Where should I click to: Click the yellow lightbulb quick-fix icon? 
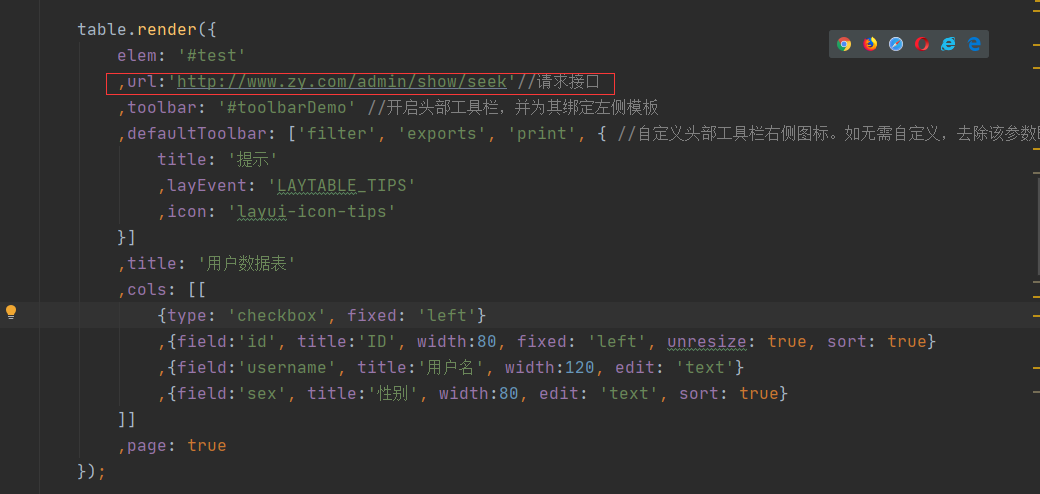(11, 312)
